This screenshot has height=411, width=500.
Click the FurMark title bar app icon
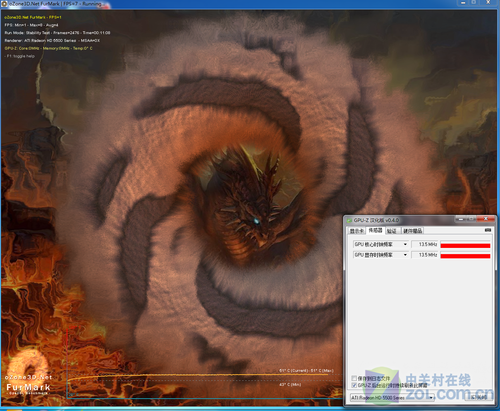pos(4,4)
